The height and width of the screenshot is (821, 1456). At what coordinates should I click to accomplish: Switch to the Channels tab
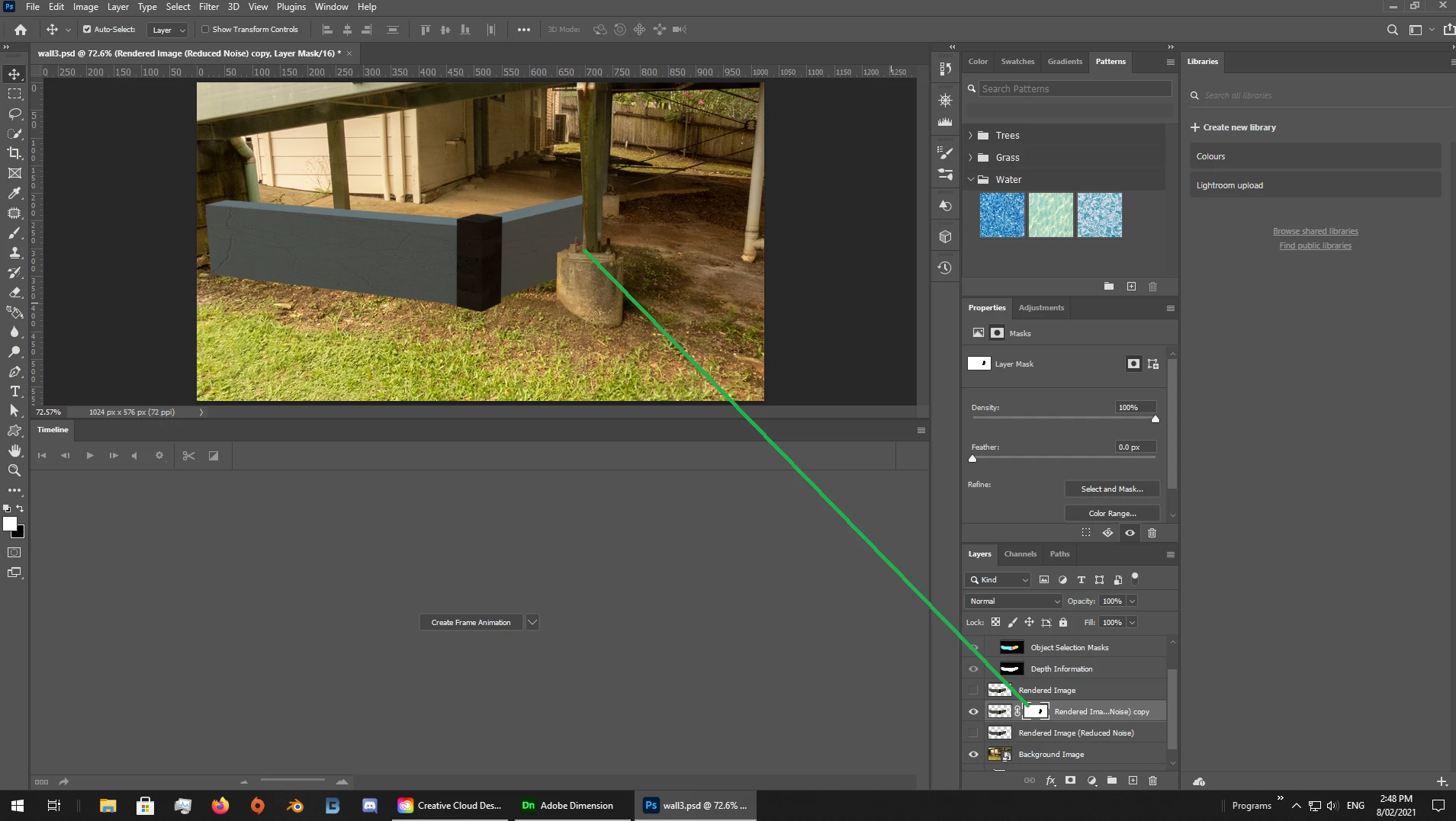[x=1020, y=554]
